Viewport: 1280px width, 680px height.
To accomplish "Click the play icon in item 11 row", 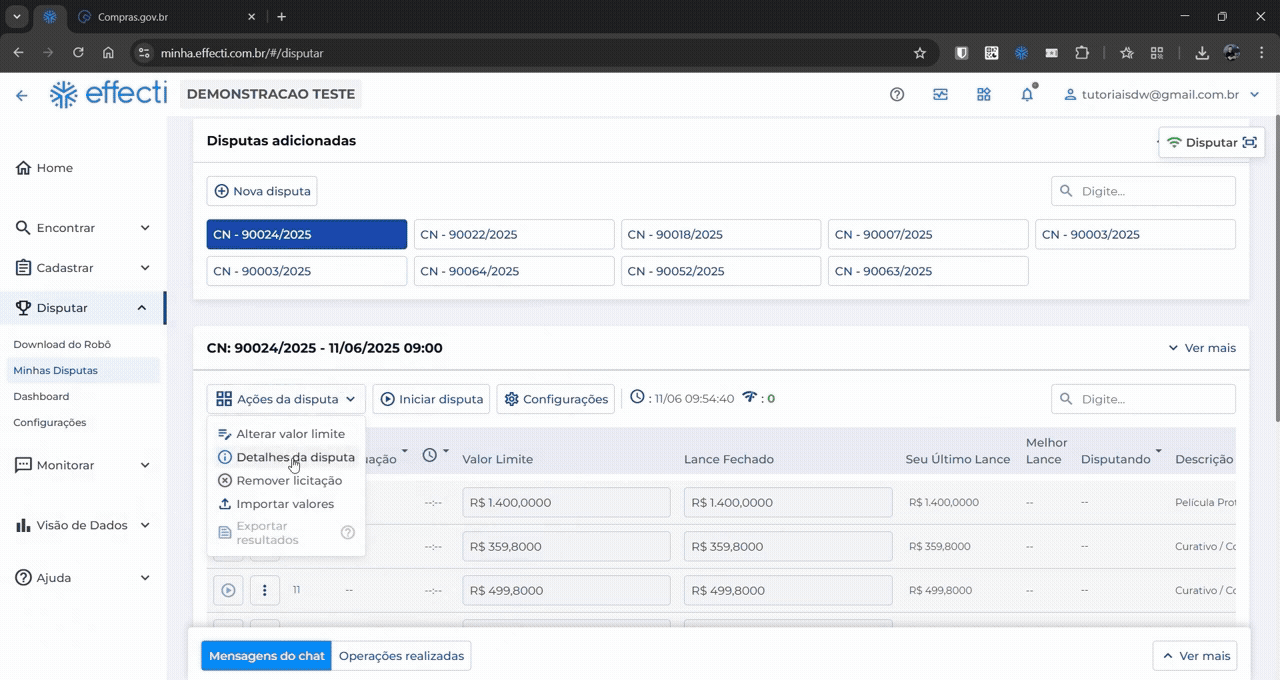I will pyautogui.click(x=228, y=591).
